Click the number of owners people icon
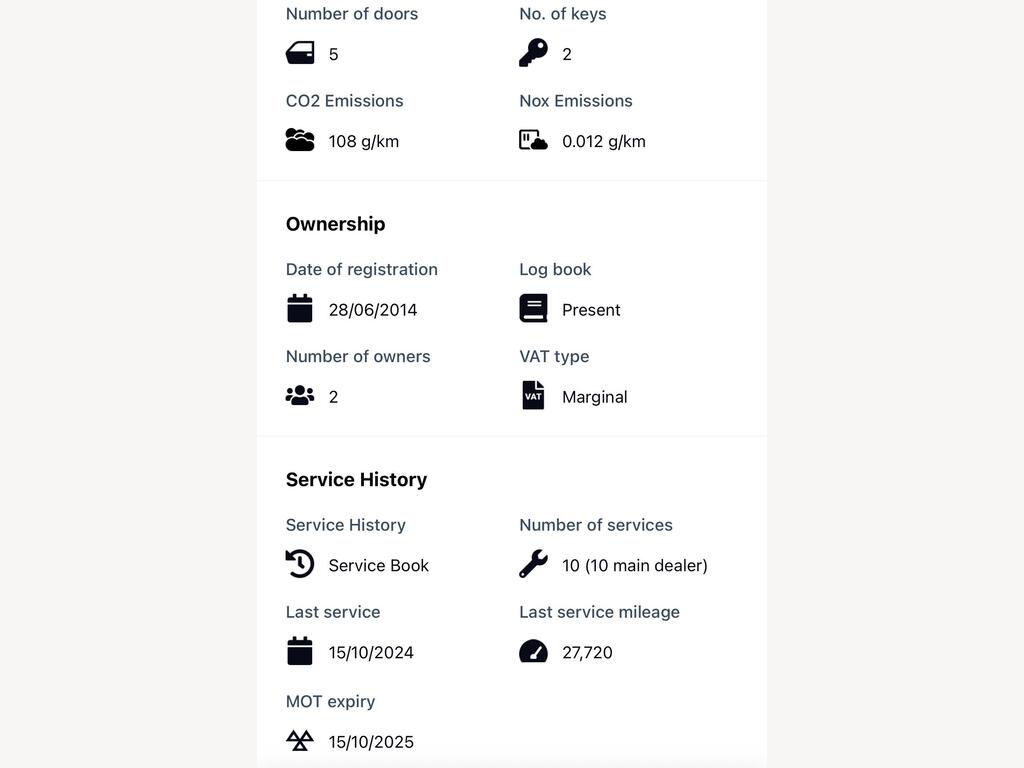This screenshot has height=768, width=1024. click(x=300, y=395)
